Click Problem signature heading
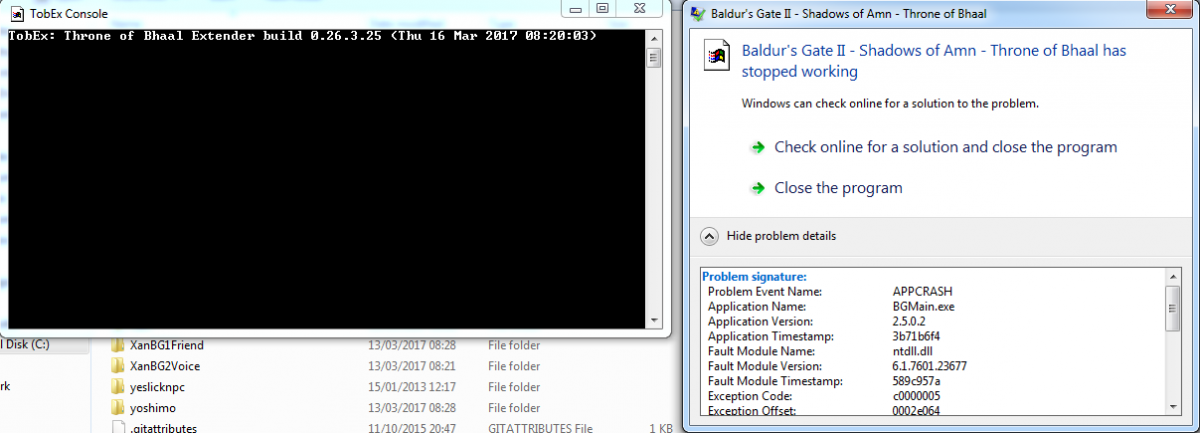Screen dimensions: 1200x433 point(754,277)
